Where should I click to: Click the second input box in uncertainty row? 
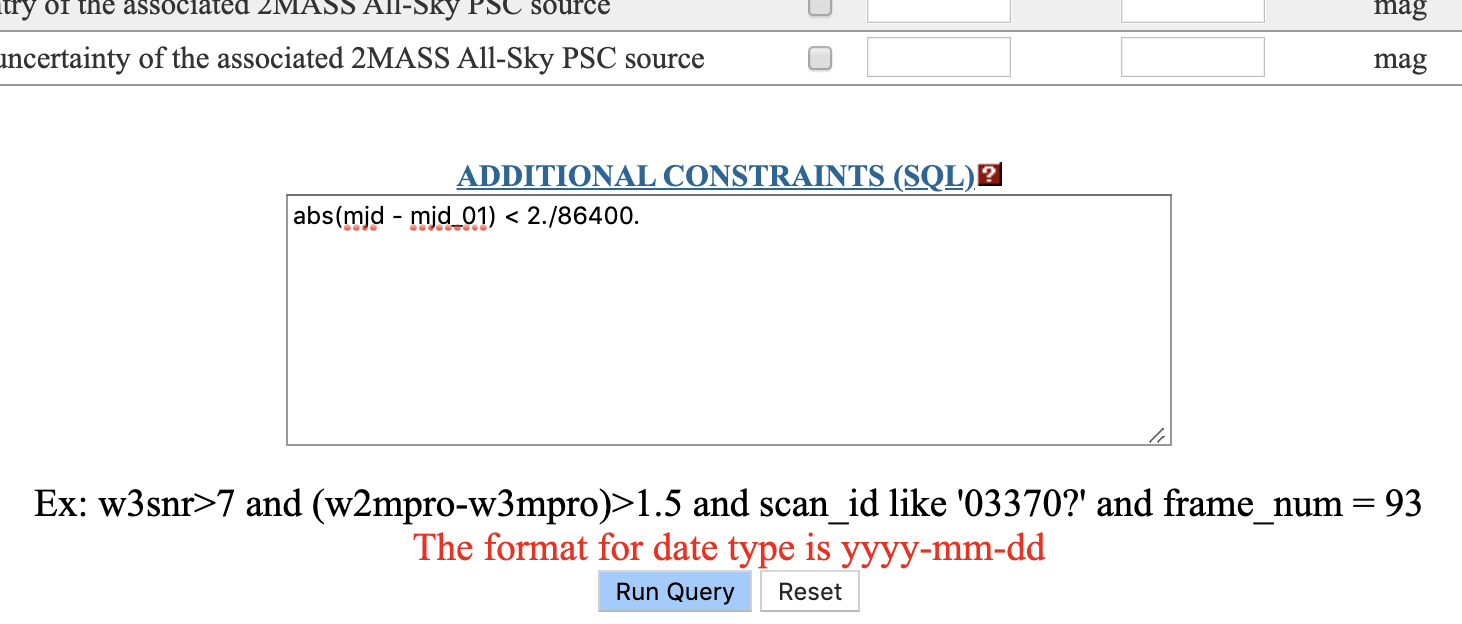pos(1192,58)
